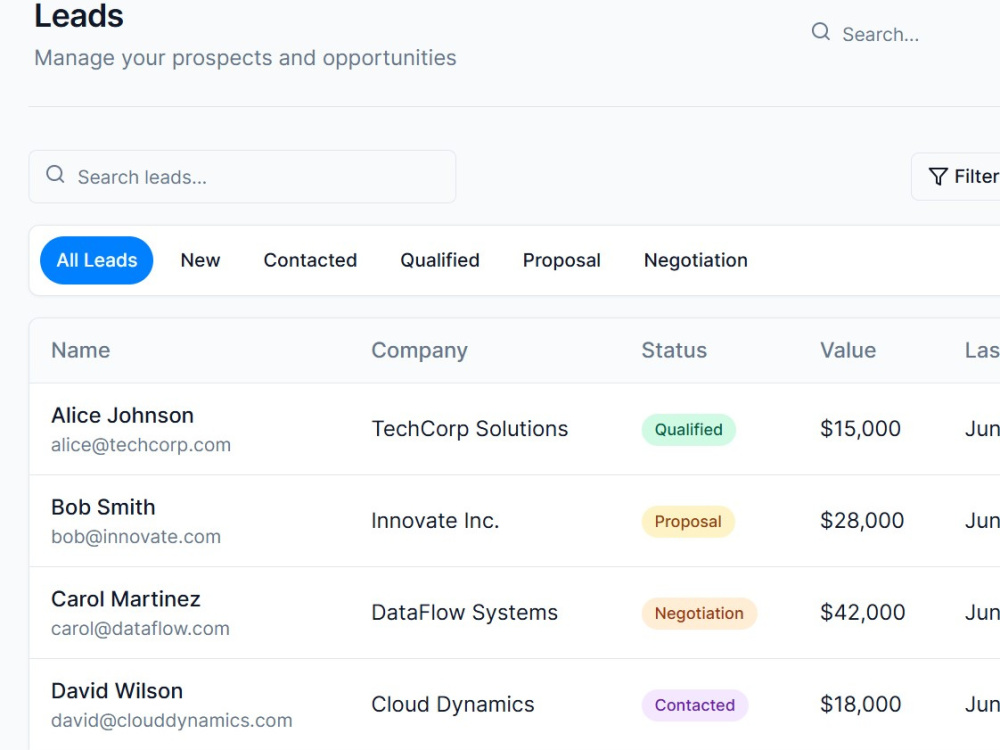This screenshot has width=1000, height=750.
Task: Open Carol Martinez lead name
Action: [126, 599]
